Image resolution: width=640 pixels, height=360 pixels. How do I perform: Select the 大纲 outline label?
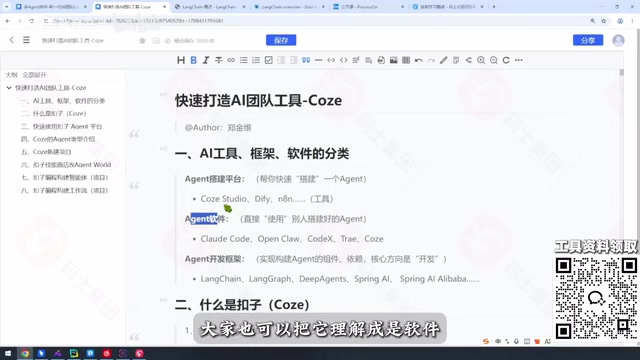11,75
